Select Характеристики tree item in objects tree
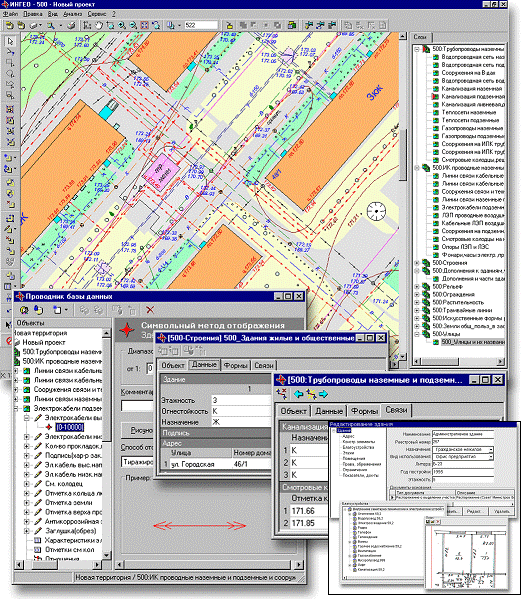 tap(73, 540)
